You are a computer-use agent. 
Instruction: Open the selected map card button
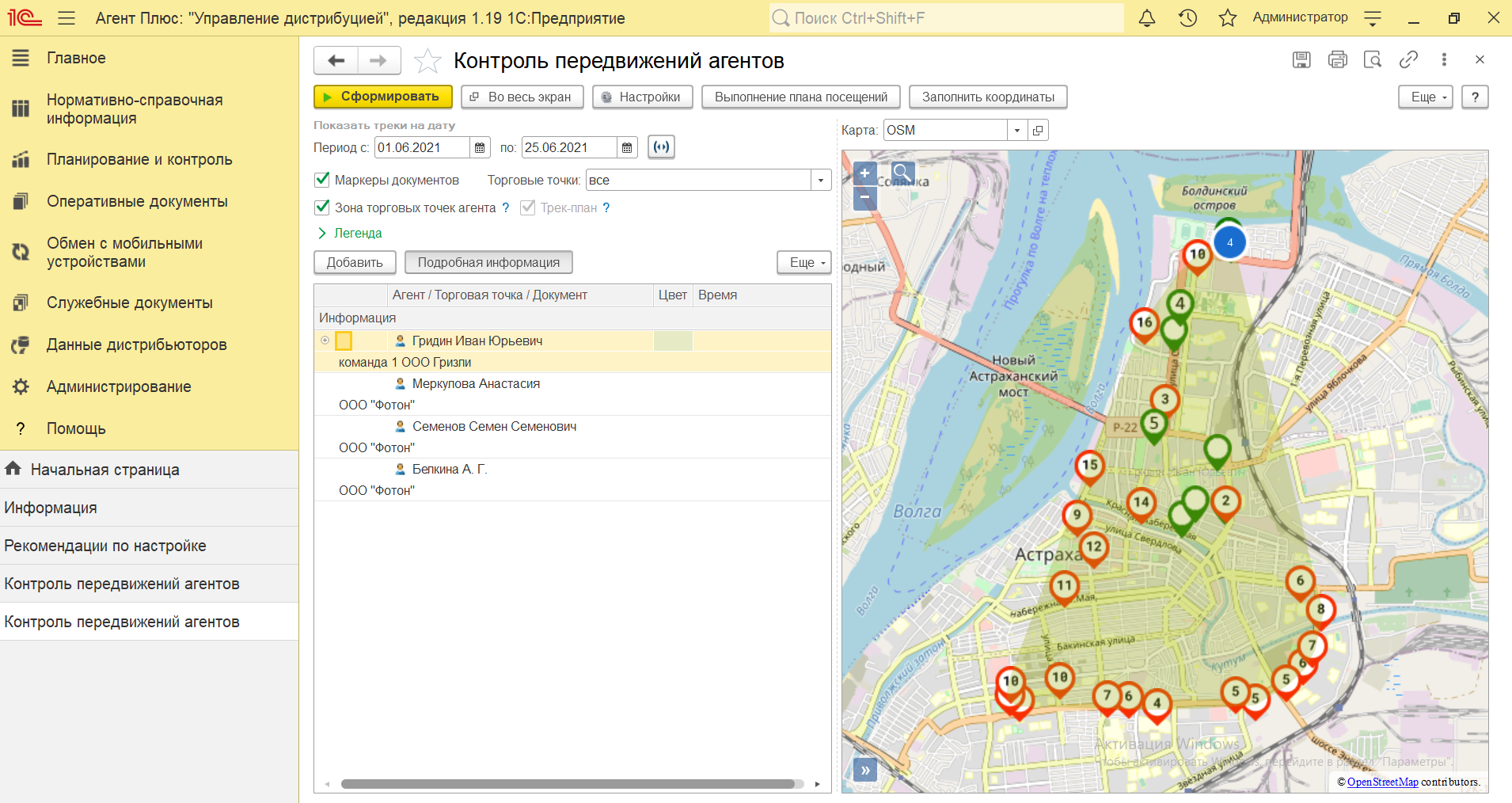pyautogui.click(x=1038, y=131)
